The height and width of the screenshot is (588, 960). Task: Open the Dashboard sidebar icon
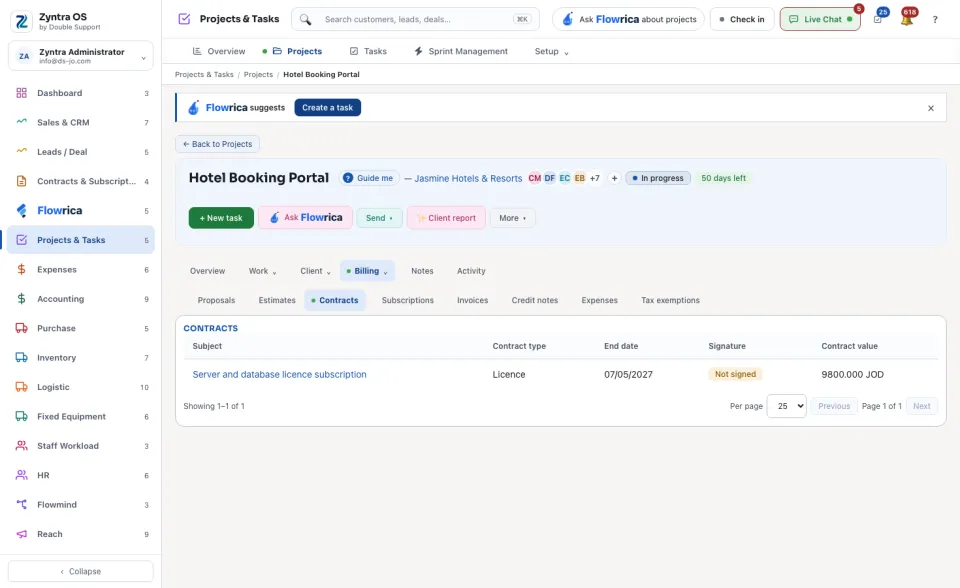[21, 93]
